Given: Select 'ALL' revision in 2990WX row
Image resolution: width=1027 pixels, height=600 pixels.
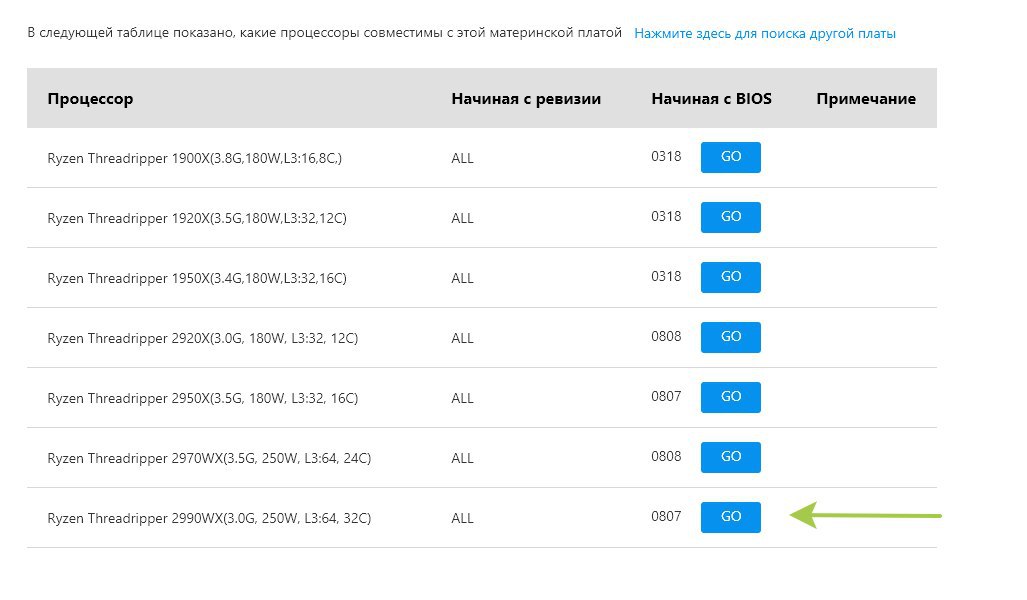Looking at the screenshot, I should (x=462, y=519).
